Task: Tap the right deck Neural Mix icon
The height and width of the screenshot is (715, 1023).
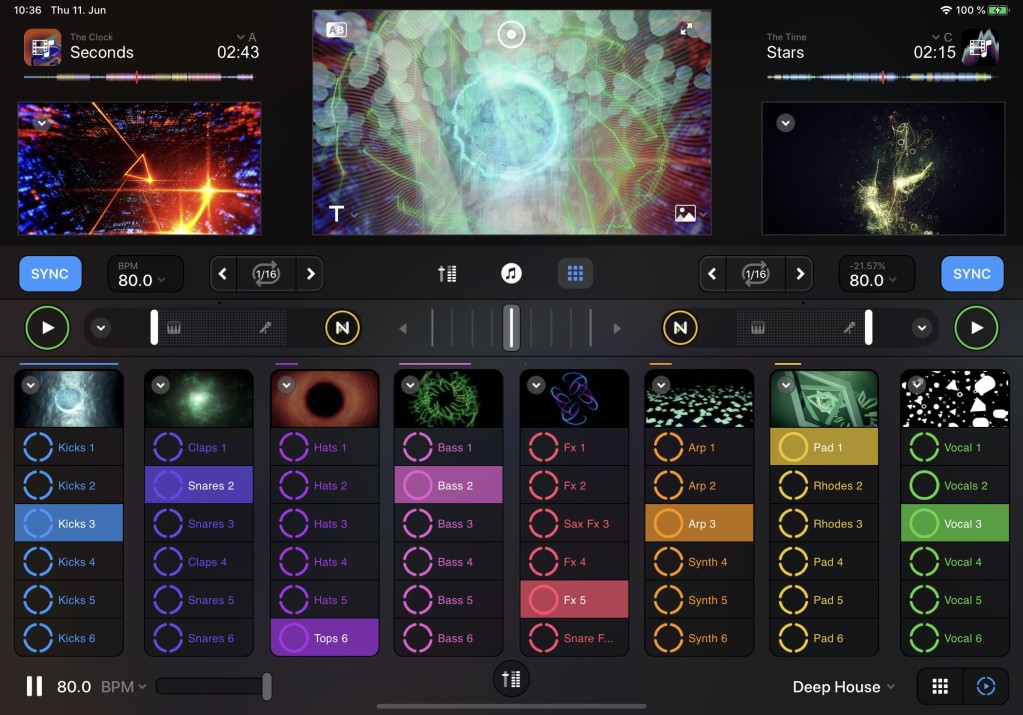Action: [680, 327]
